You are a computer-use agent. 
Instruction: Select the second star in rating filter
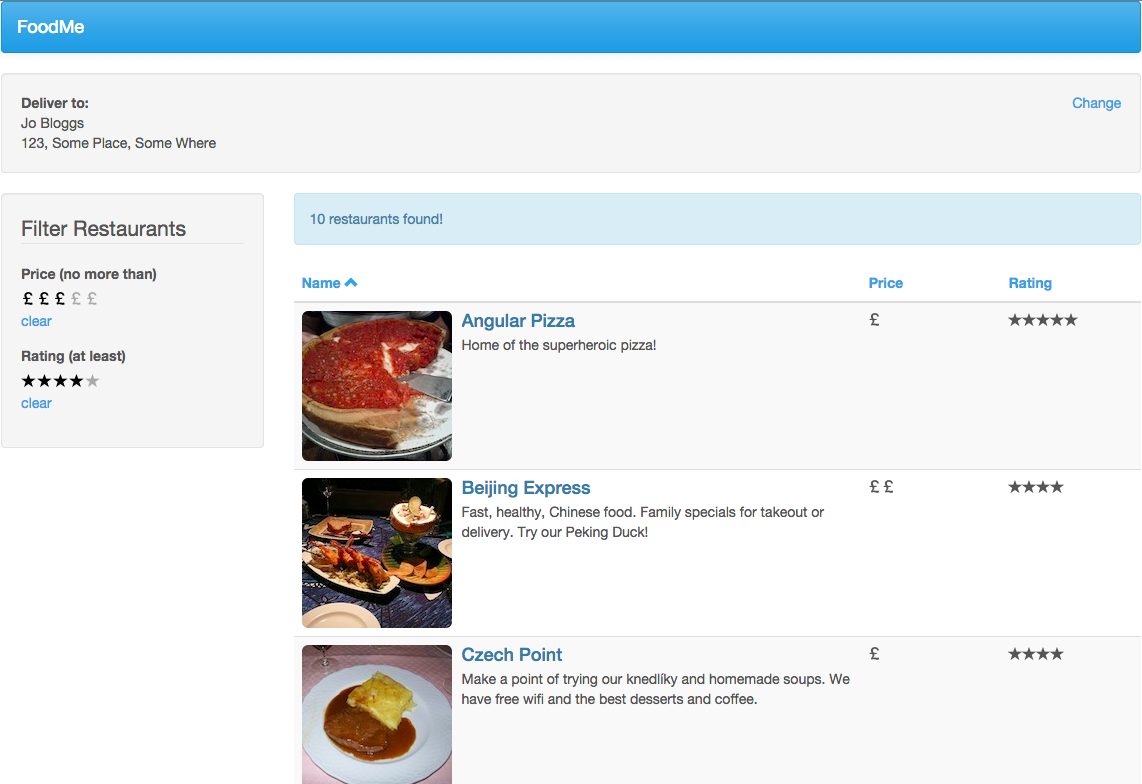44,380
